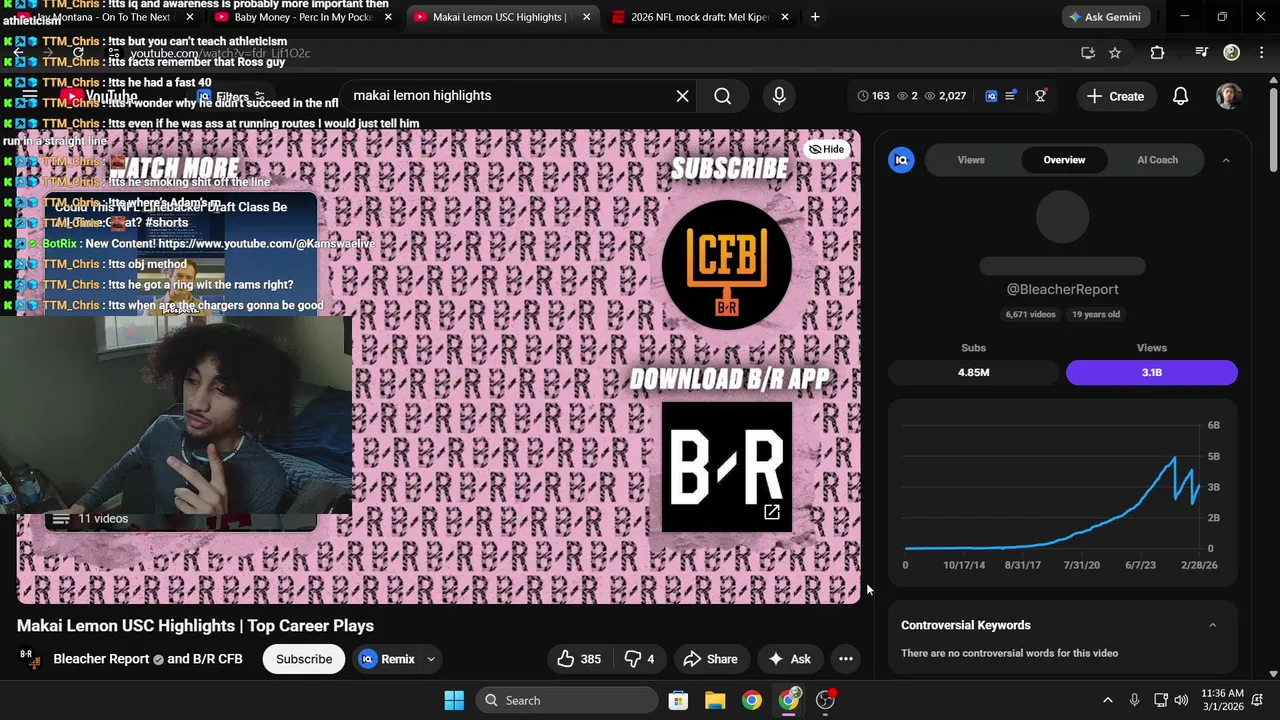This screenshot has height=720, width=1280.
Task: Click the vidIQ panel vertical scrollbar
Action: [x=1273, y=128]
